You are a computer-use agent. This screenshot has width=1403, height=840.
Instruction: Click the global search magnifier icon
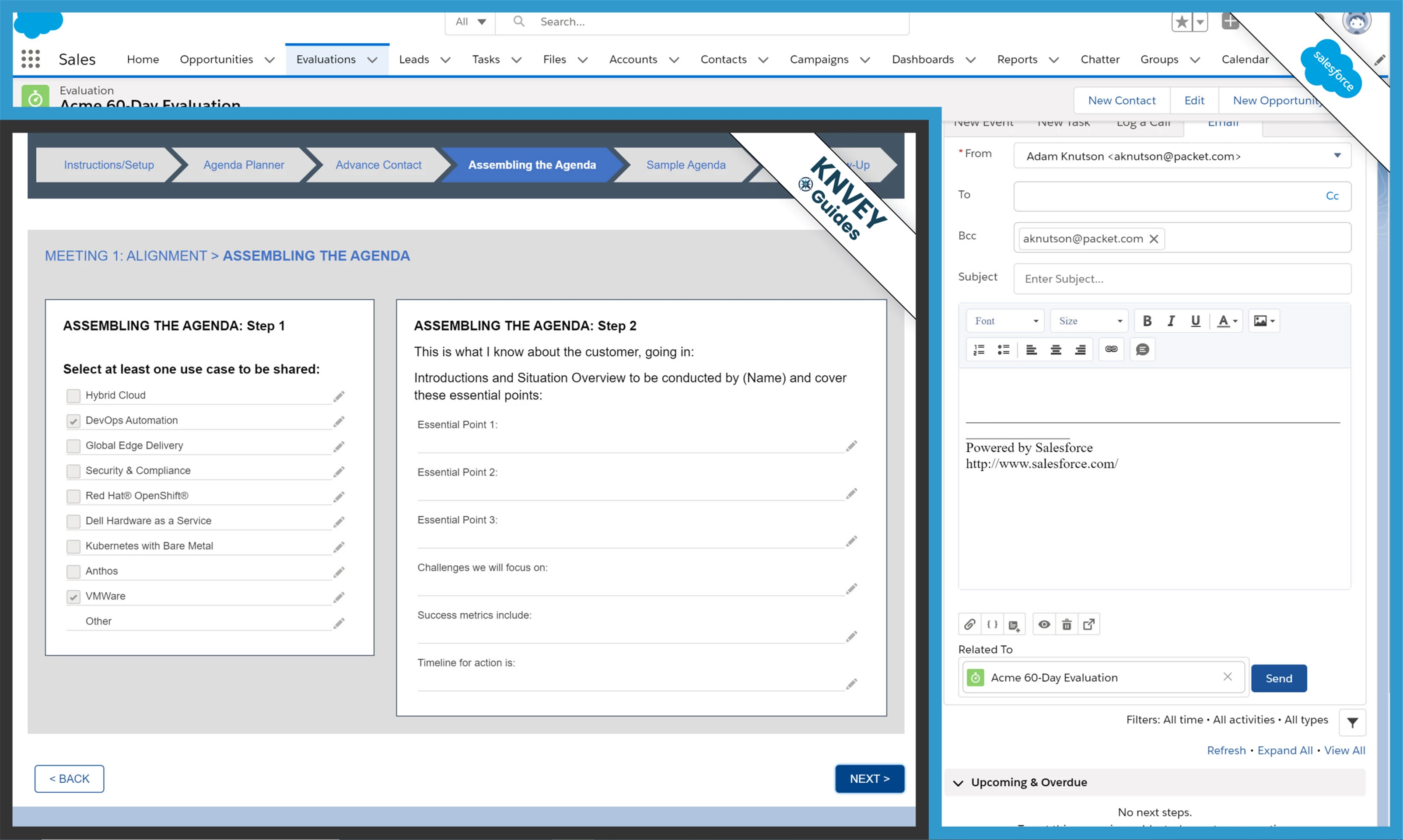click(518, 21)
